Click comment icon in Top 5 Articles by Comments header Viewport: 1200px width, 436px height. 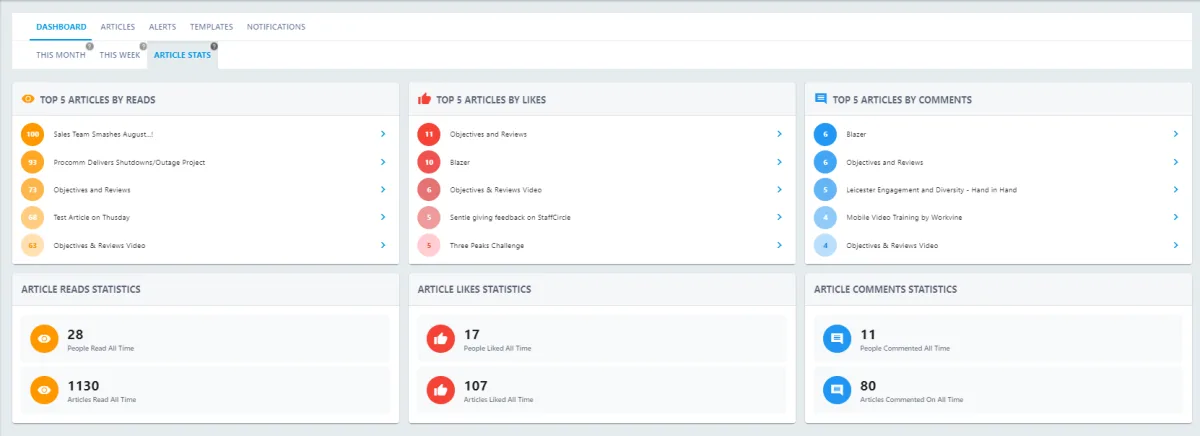tap(821, 99)
